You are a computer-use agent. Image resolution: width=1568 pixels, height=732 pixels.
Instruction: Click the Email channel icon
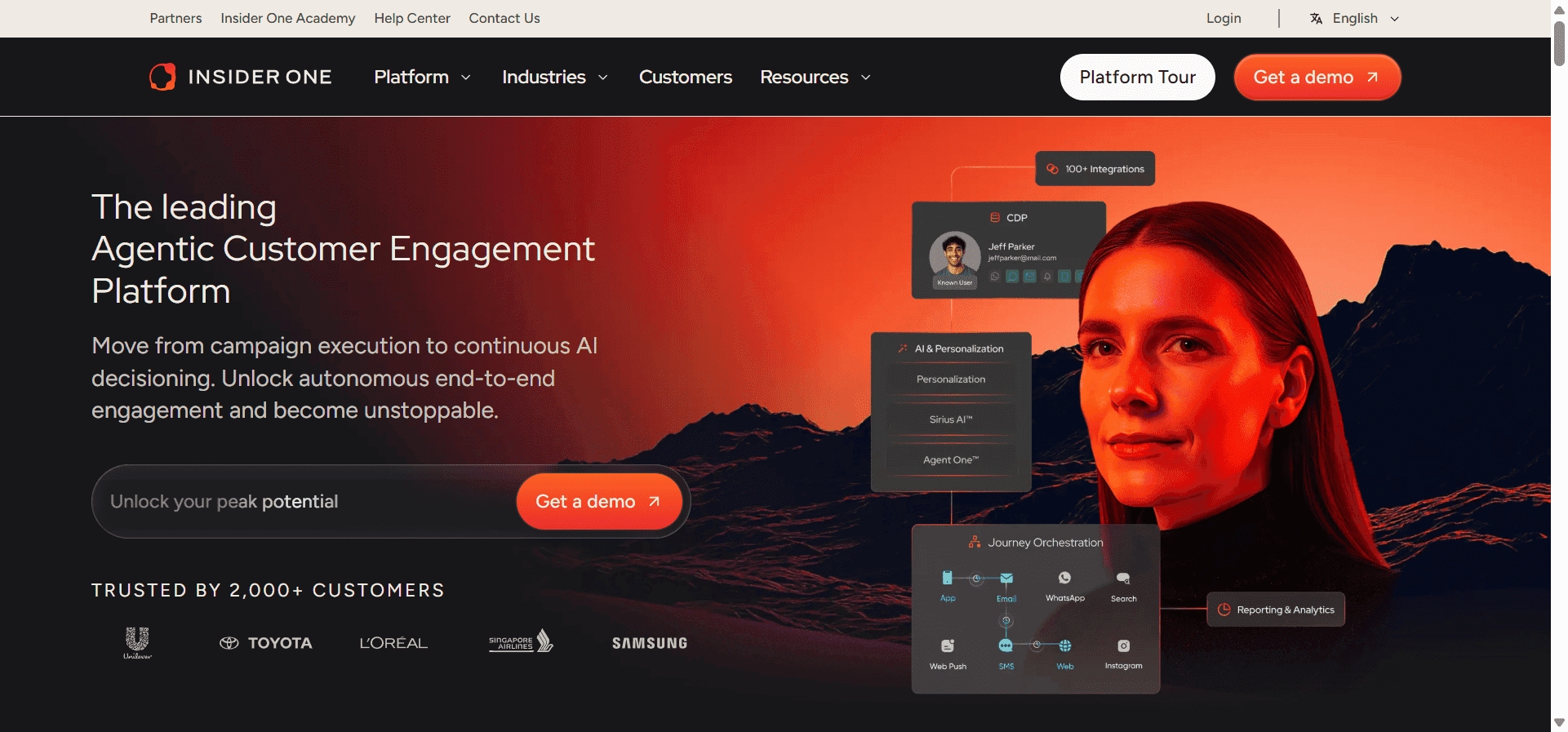[1006, 578]
